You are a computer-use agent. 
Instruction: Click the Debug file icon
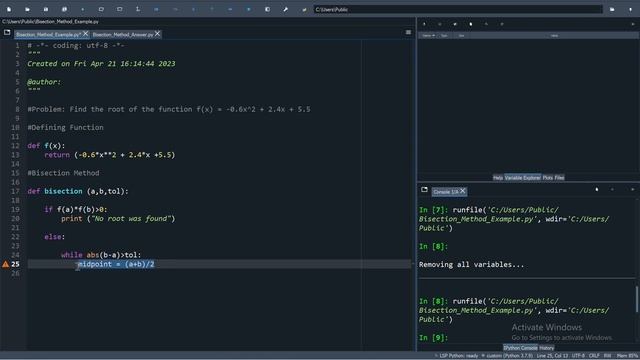pos(156,9)
